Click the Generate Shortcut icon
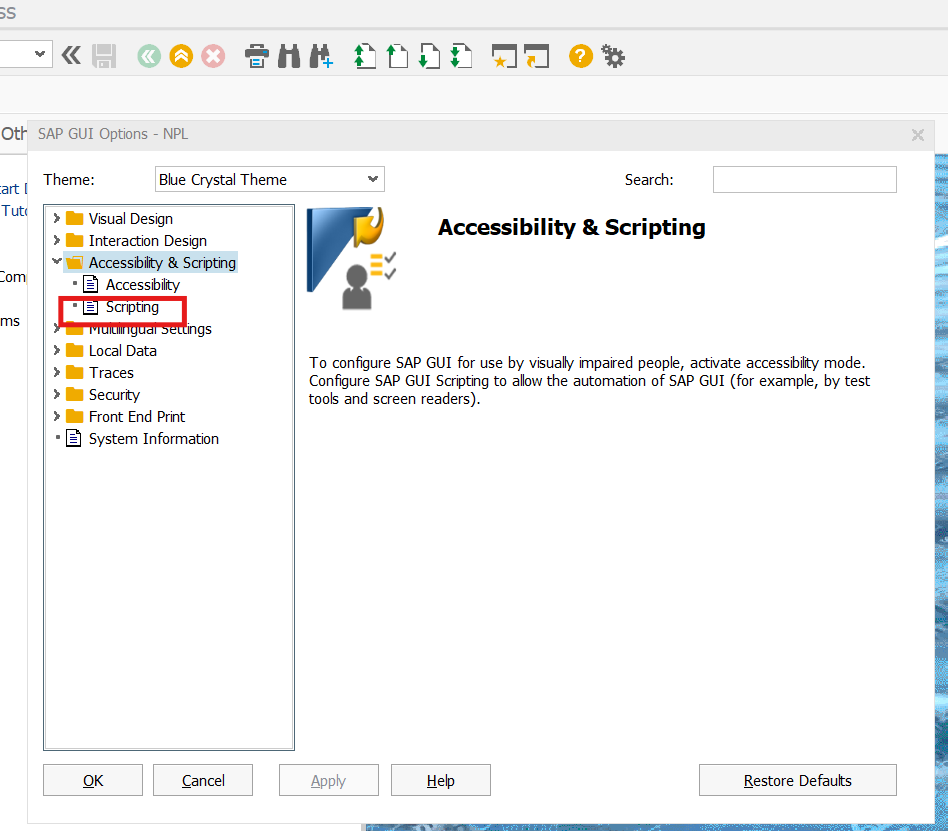Image resolution: width=948 pixels, height=831 pixels. tap(536, 56)
